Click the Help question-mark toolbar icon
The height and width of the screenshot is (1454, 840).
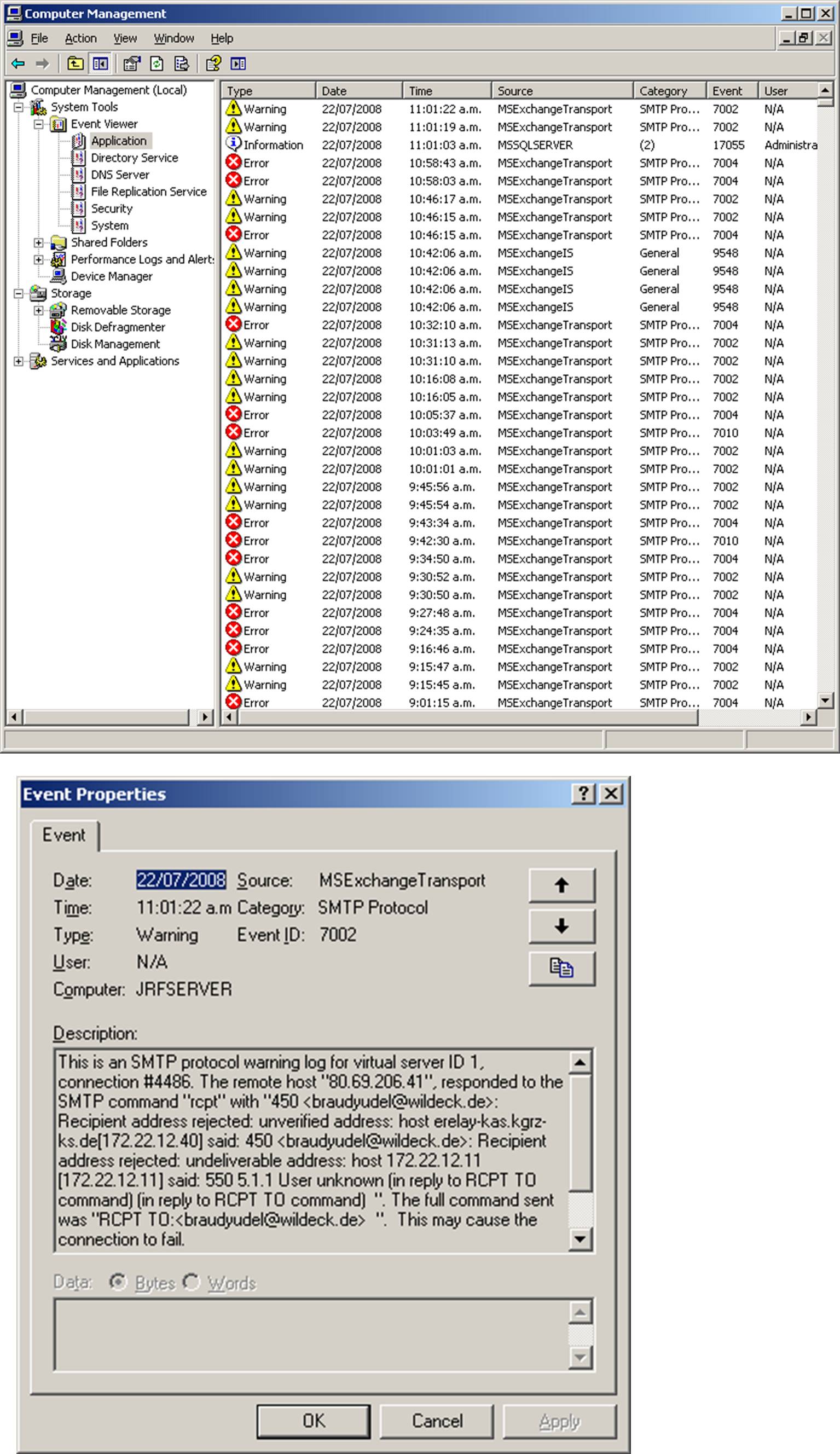click(x=213, y=63)
